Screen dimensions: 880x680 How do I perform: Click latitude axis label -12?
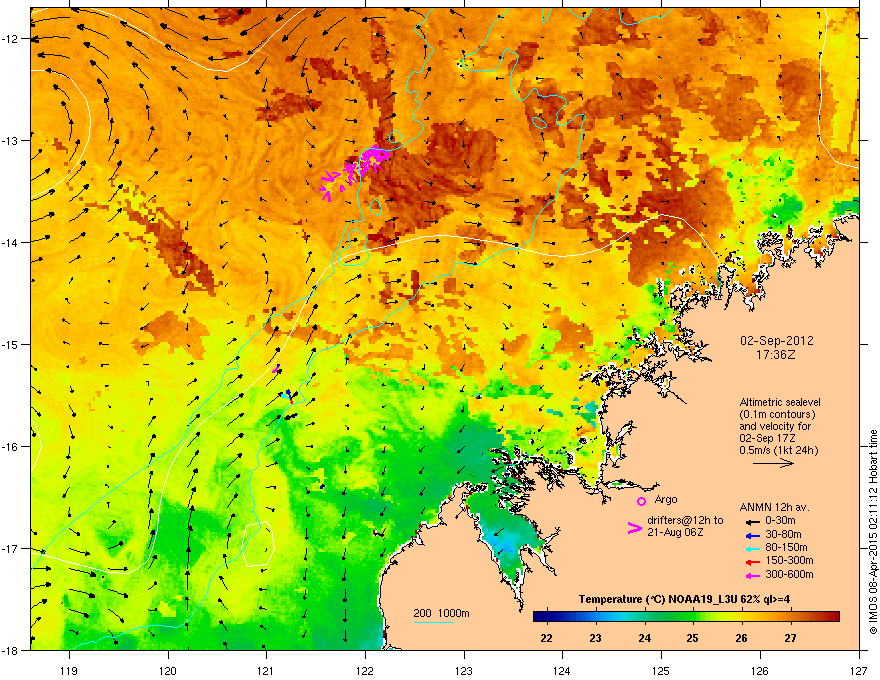[x=11, y=38]
